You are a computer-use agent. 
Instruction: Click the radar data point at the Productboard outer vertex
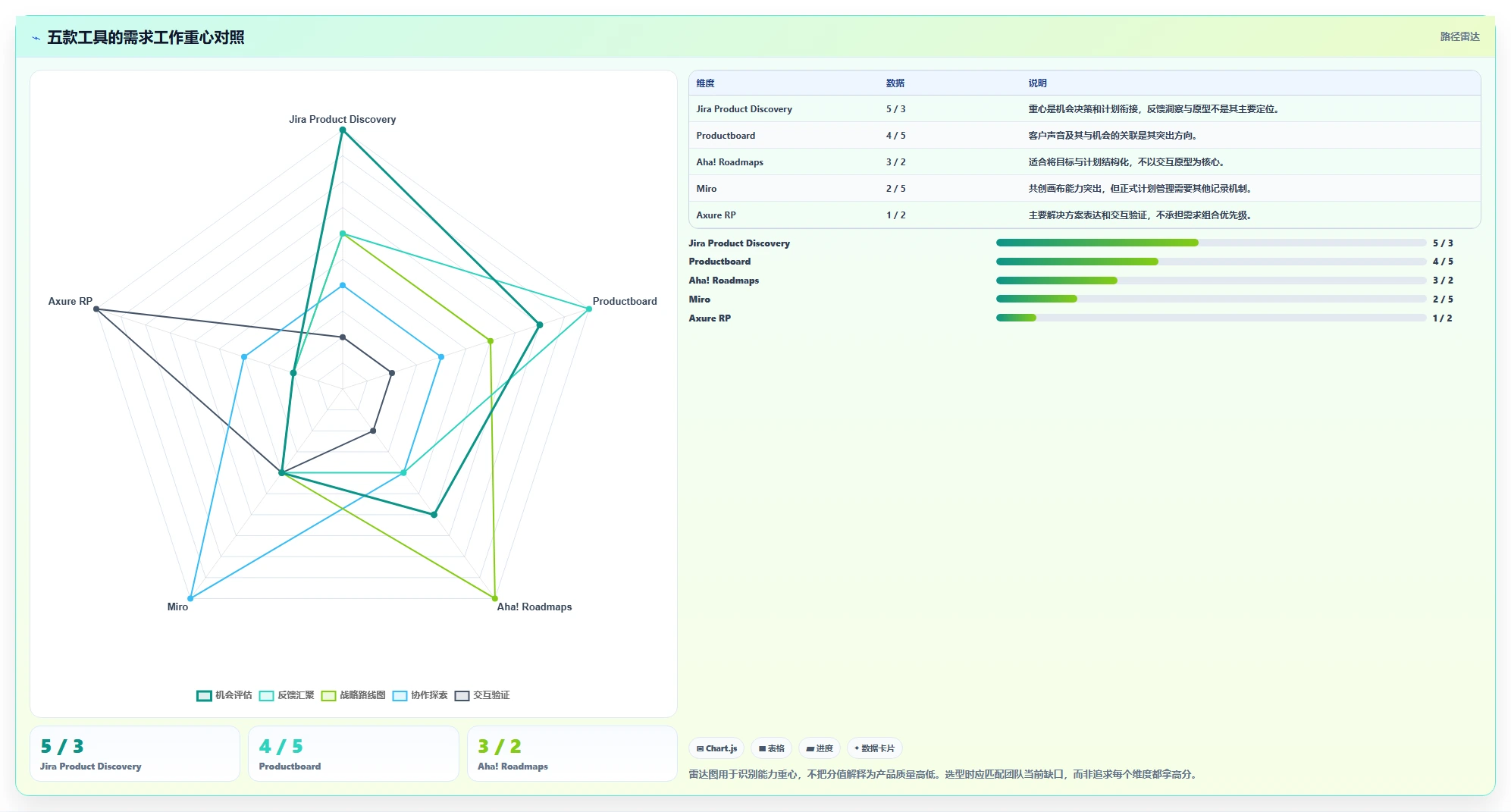[x=589, y=309]
